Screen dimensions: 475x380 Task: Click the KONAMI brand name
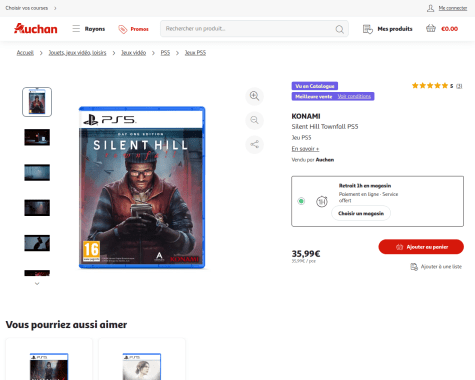click(306, 116)
